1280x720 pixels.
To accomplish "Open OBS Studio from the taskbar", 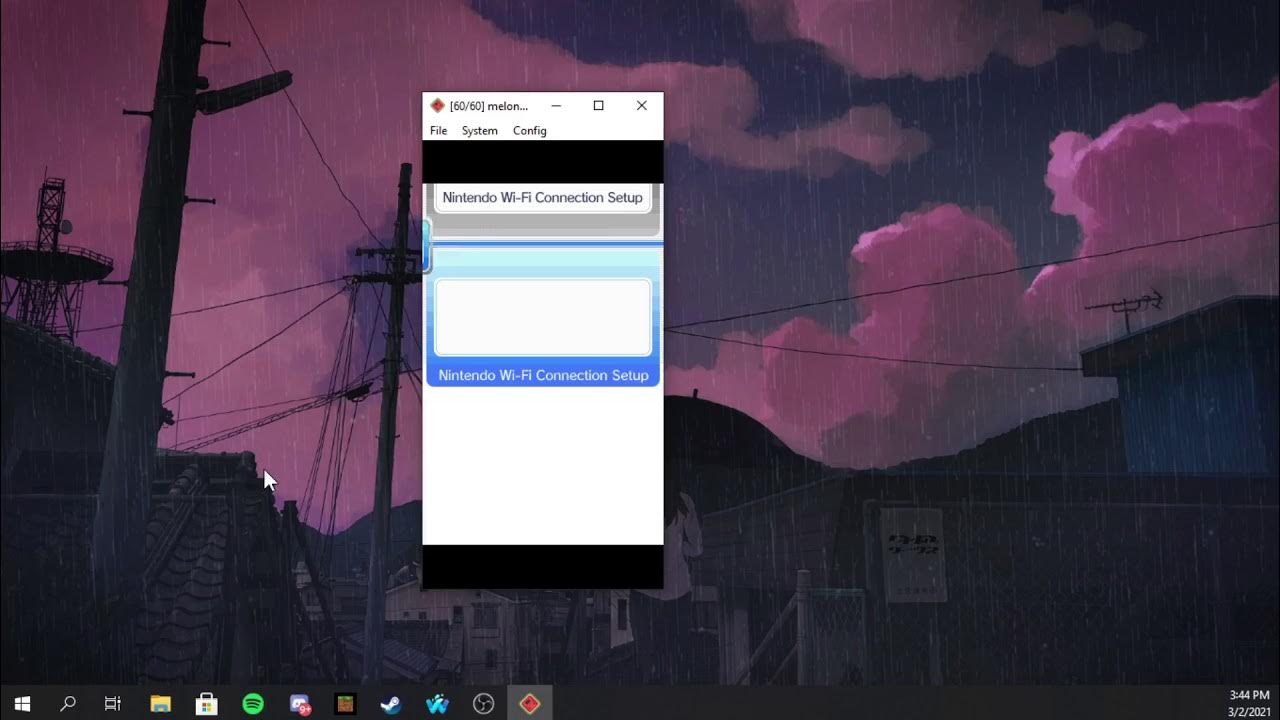I will 483,704.
